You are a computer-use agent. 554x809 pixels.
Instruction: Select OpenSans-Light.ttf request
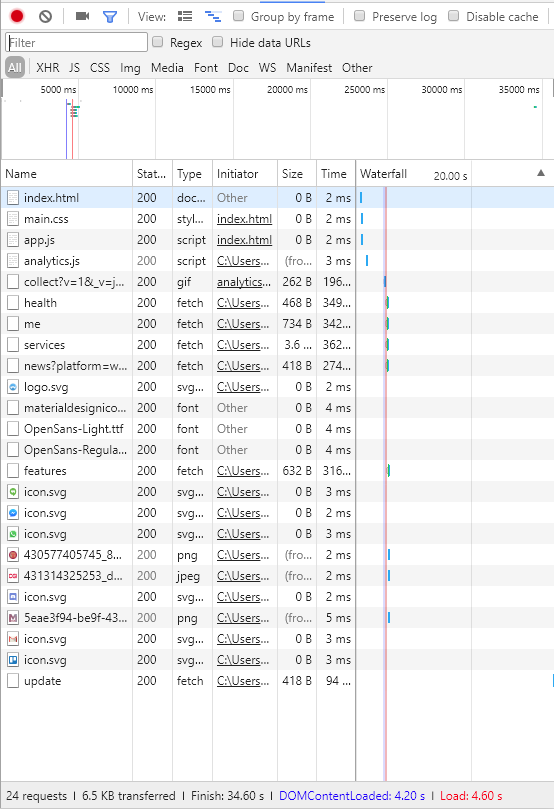click(x=277, y=429)
